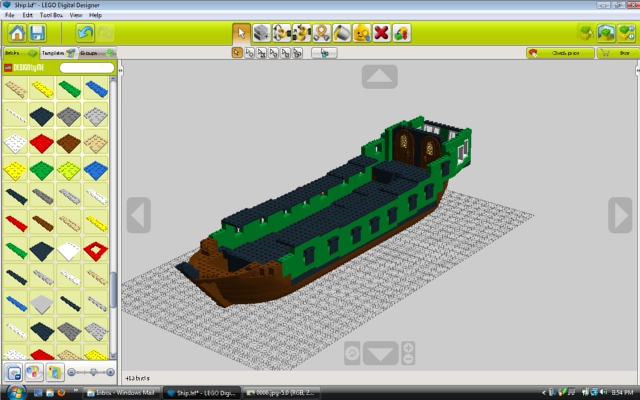Expand the right side panel
The image size is (640, 400).
[638, 70]
